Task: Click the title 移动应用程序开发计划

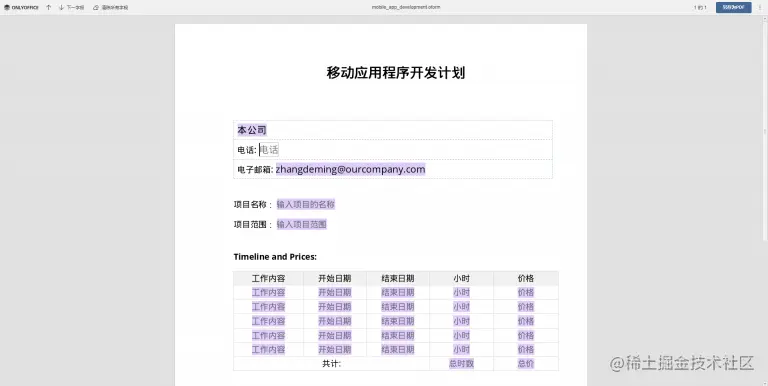Action: click(396, 72)
